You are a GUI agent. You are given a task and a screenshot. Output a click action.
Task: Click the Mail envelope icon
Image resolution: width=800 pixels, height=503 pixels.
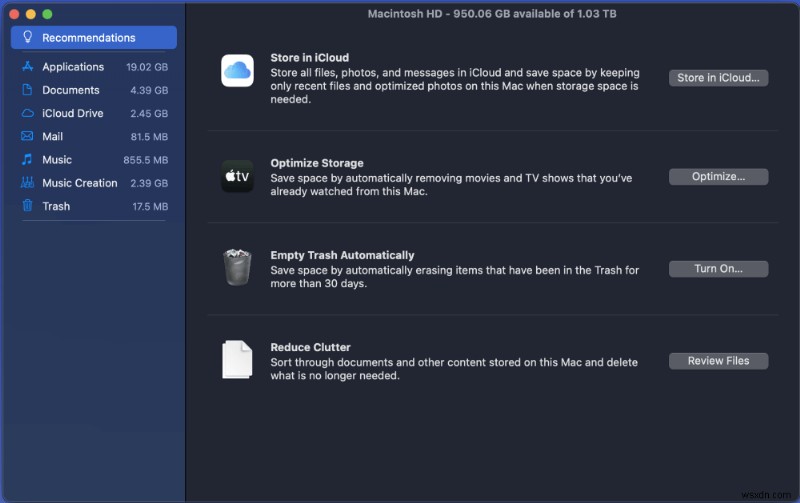coord(28,136)
